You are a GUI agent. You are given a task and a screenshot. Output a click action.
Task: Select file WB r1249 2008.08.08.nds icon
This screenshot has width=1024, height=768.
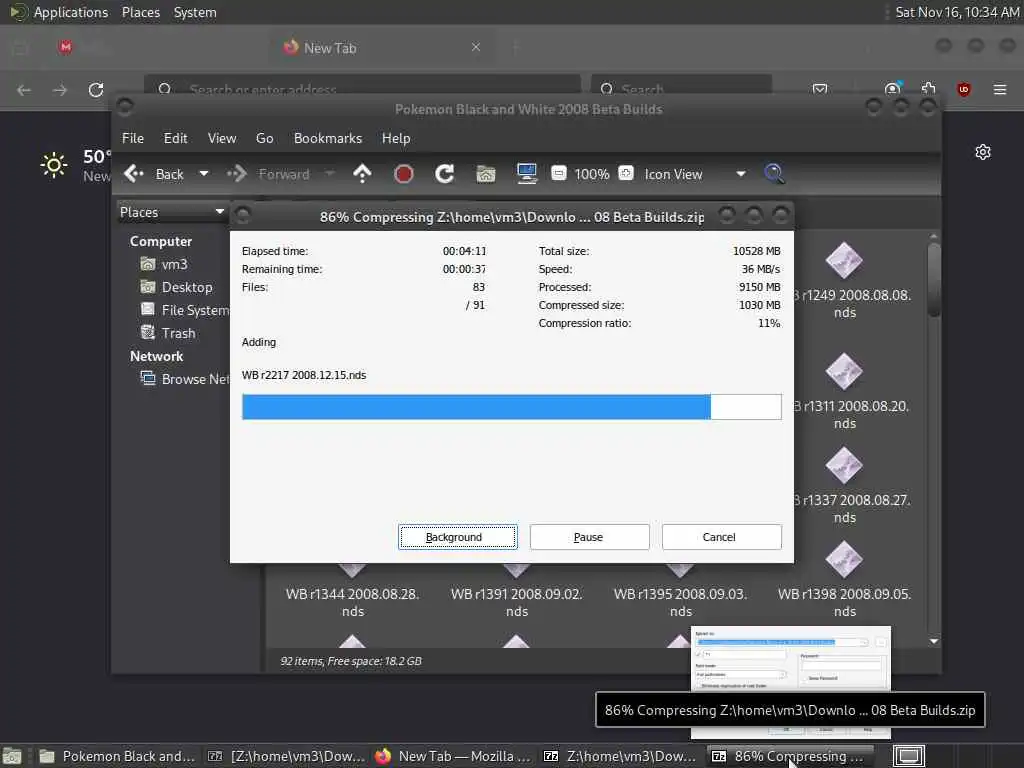844,261
